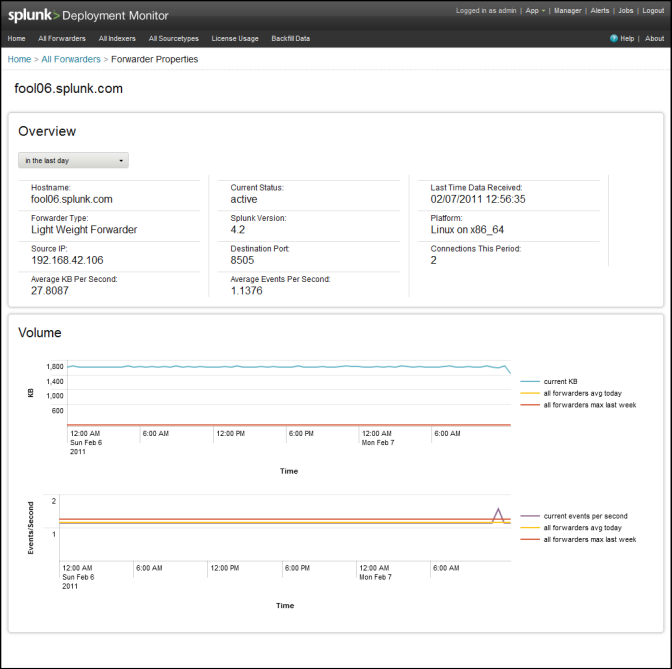Open the time range dropdown 'in the last day'
This screenshot has width=672, height=669.
point(73,160)
